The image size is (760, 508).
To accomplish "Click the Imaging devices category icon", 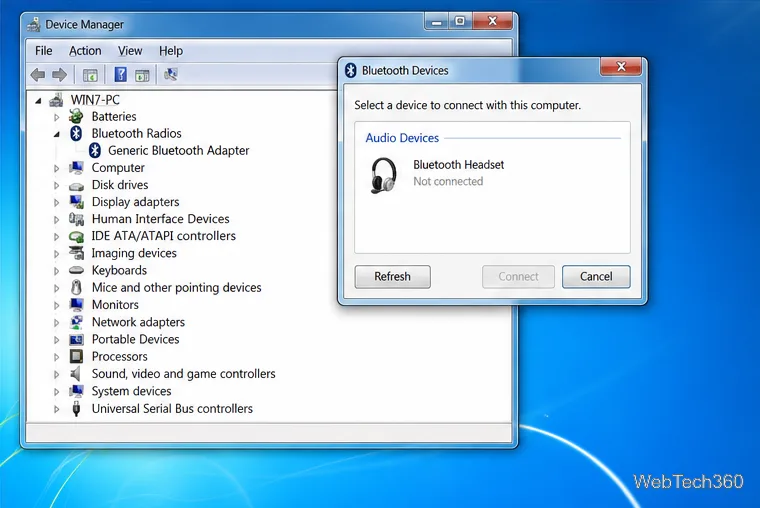I will [x=76, y=253].
